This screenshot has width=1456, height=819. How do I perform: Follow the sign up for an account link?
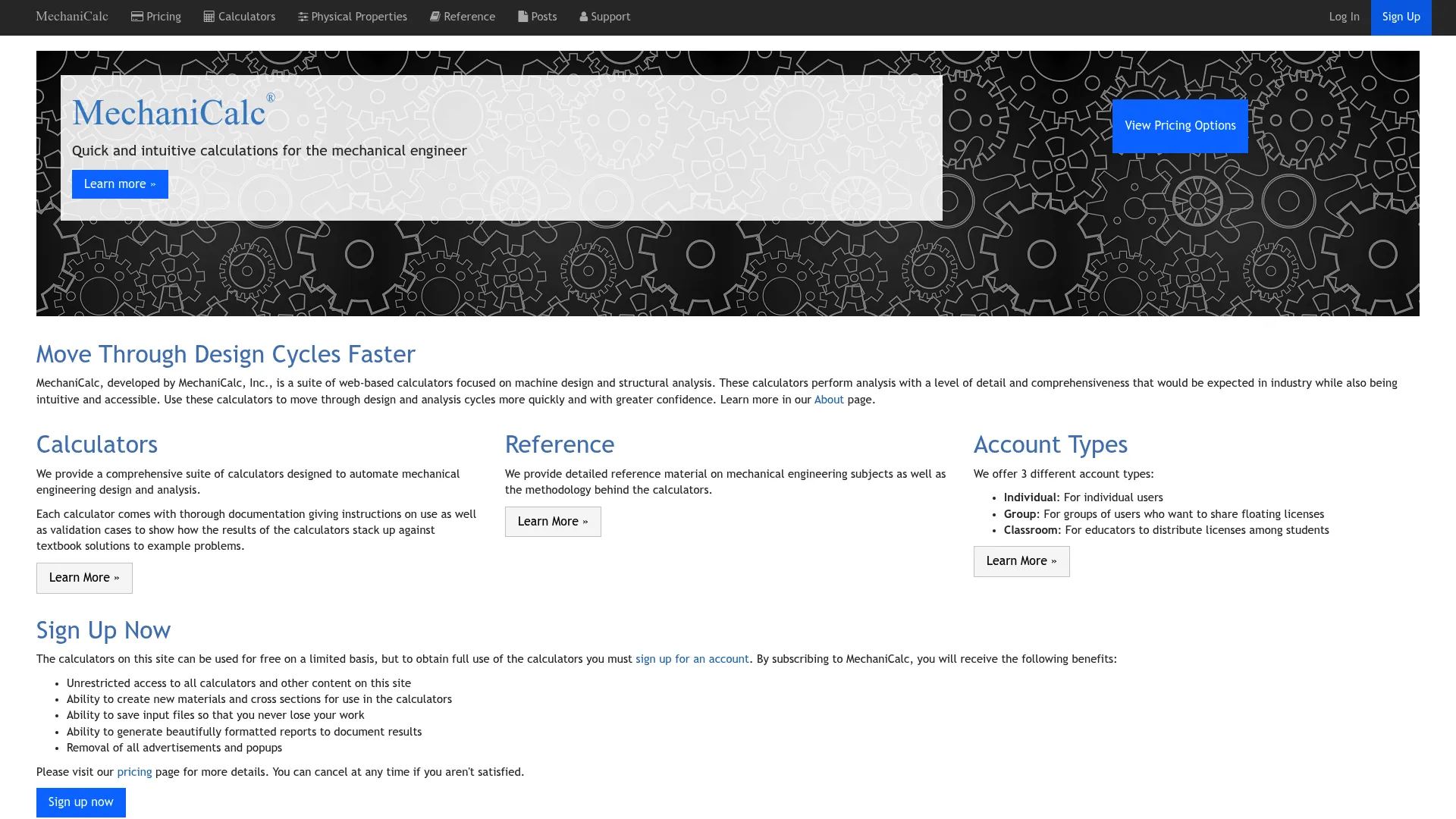[x=692, y=659]
